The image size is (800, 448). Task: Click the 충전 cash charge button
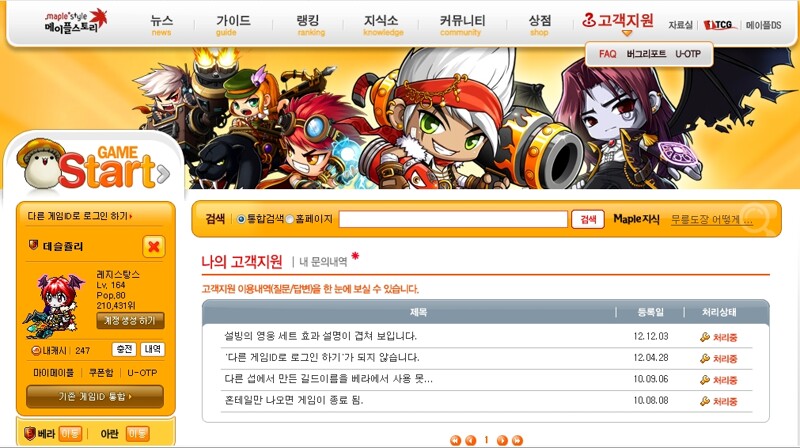(x=124, y=350)
